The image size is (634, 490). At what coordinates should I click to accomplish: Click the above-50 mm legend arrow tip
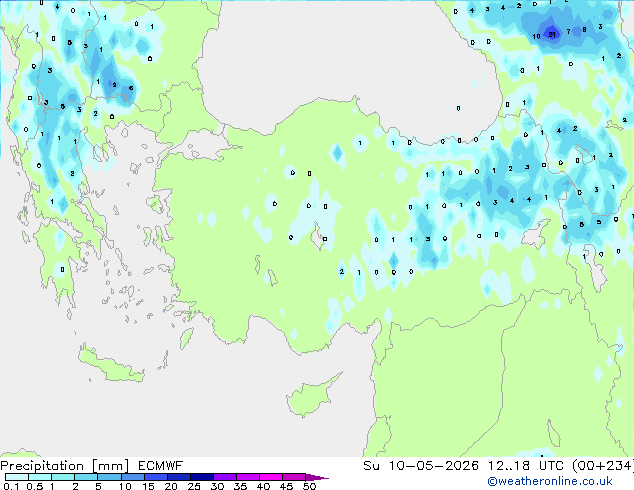(317, 477)
